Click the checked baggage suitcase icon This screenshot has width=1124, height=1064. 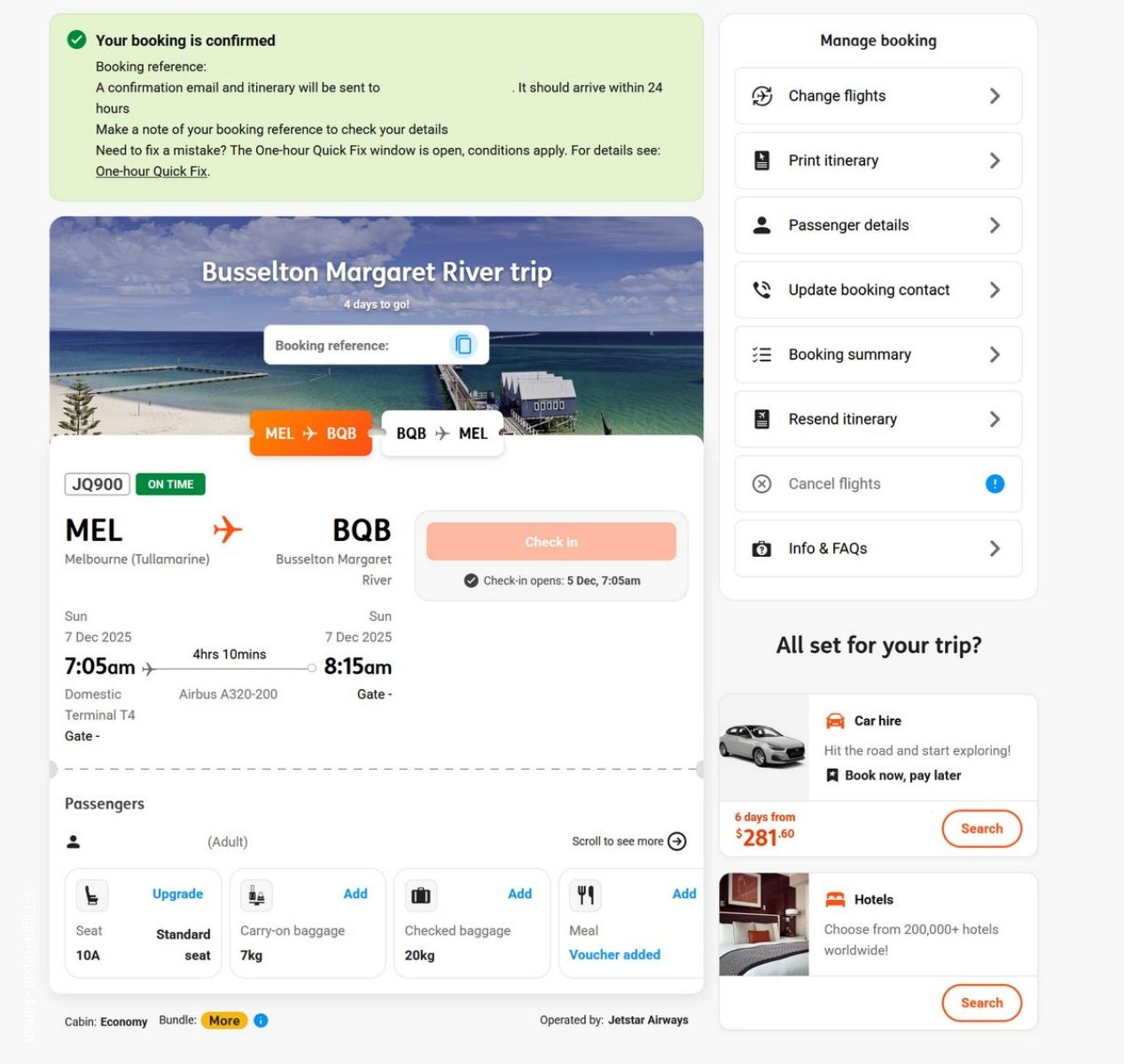(x=421, y=896)
